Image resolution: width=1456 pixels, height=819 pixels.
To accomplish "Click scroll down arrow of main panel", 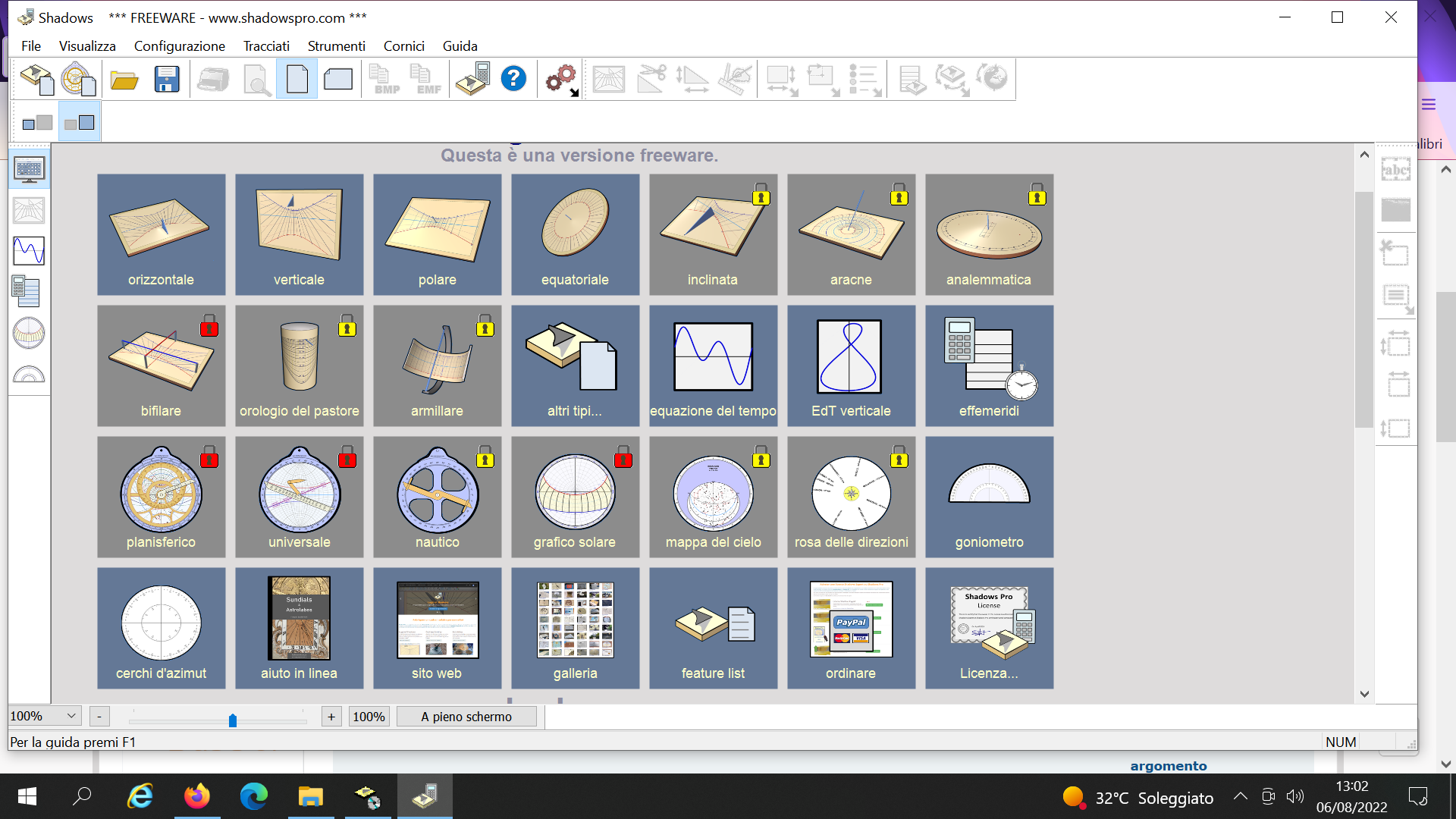I will pyautogui.click(x=1364, y=694).
